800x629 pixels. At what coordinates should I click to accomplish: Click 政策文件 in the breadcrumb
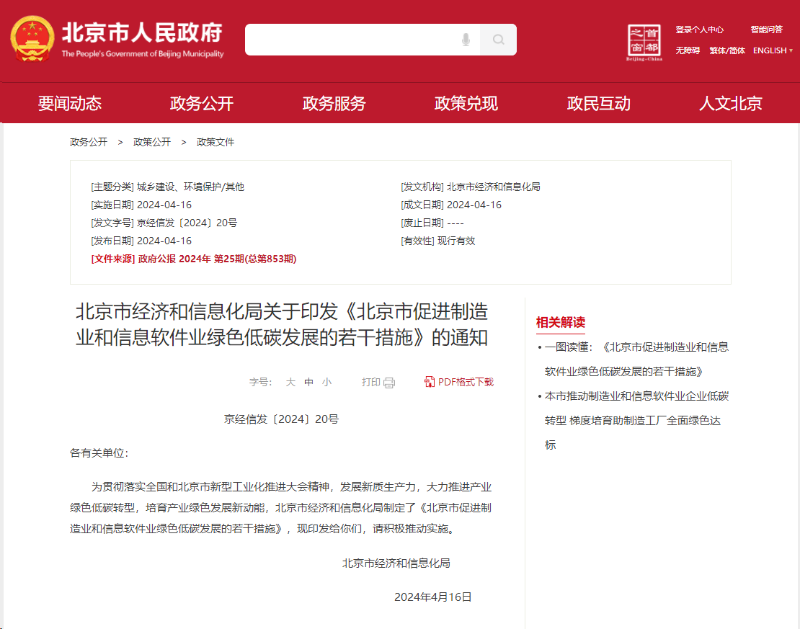pyautogui.click(x=215, y=142)
